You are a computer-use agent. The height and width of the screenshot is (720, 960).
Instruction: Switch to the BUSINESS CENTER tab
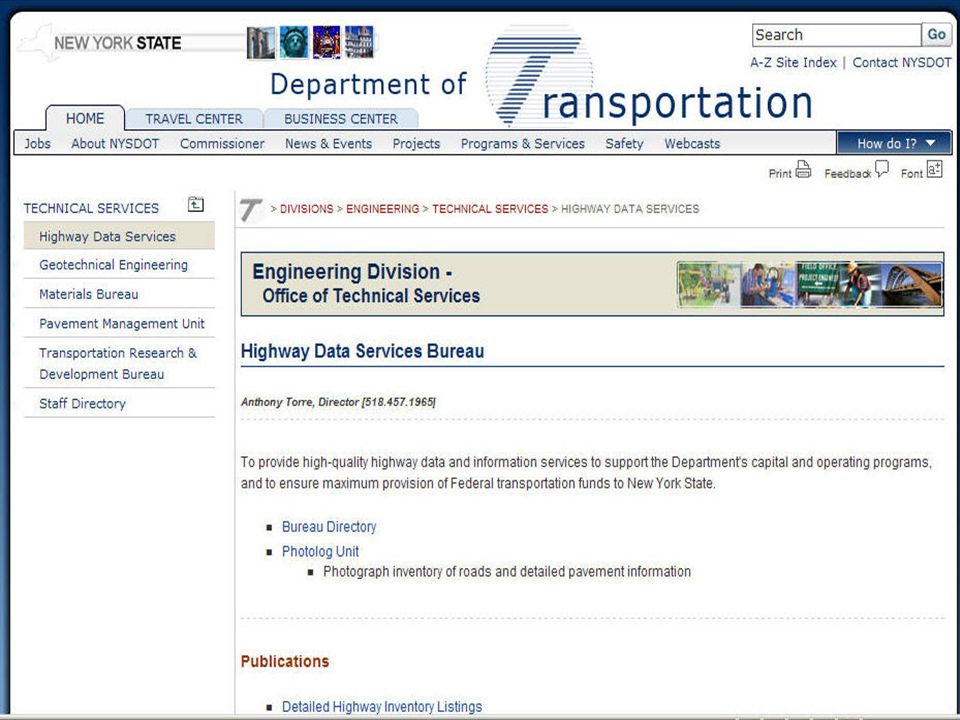[x=341, y=119]
